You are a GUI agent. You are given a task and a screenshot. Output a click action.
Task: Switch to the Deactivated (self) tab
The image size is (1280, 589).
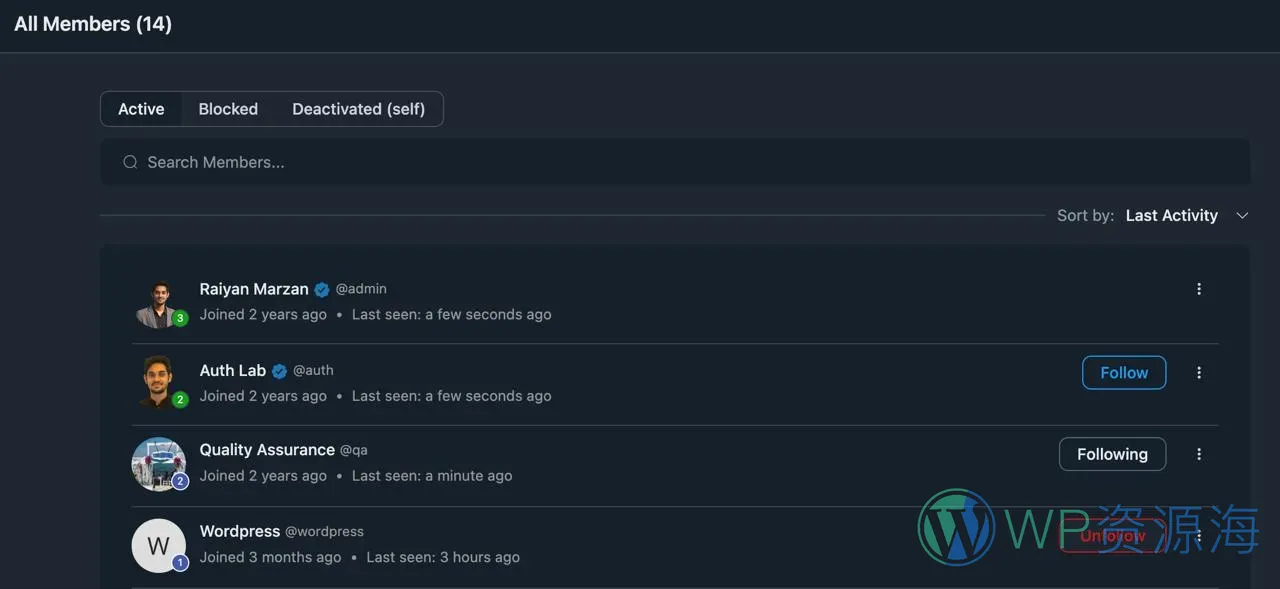coord(358,109)
